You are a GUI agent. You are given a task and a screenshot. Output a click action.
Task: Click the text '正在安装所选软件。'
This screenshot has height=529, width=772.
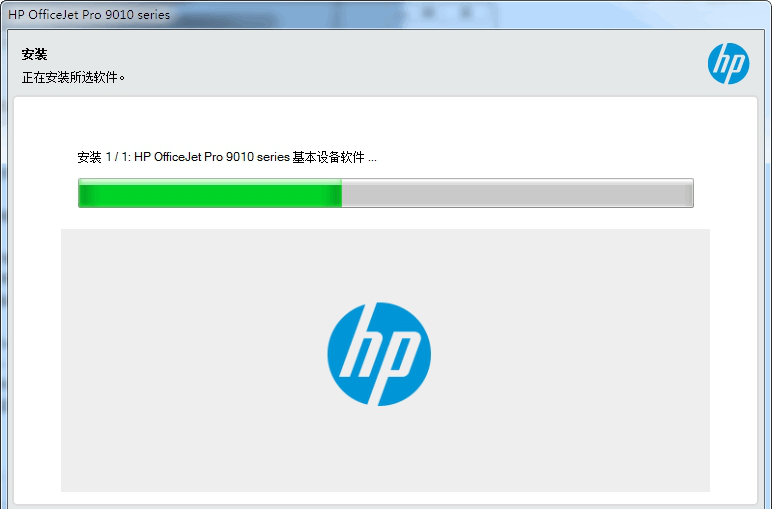73,77
